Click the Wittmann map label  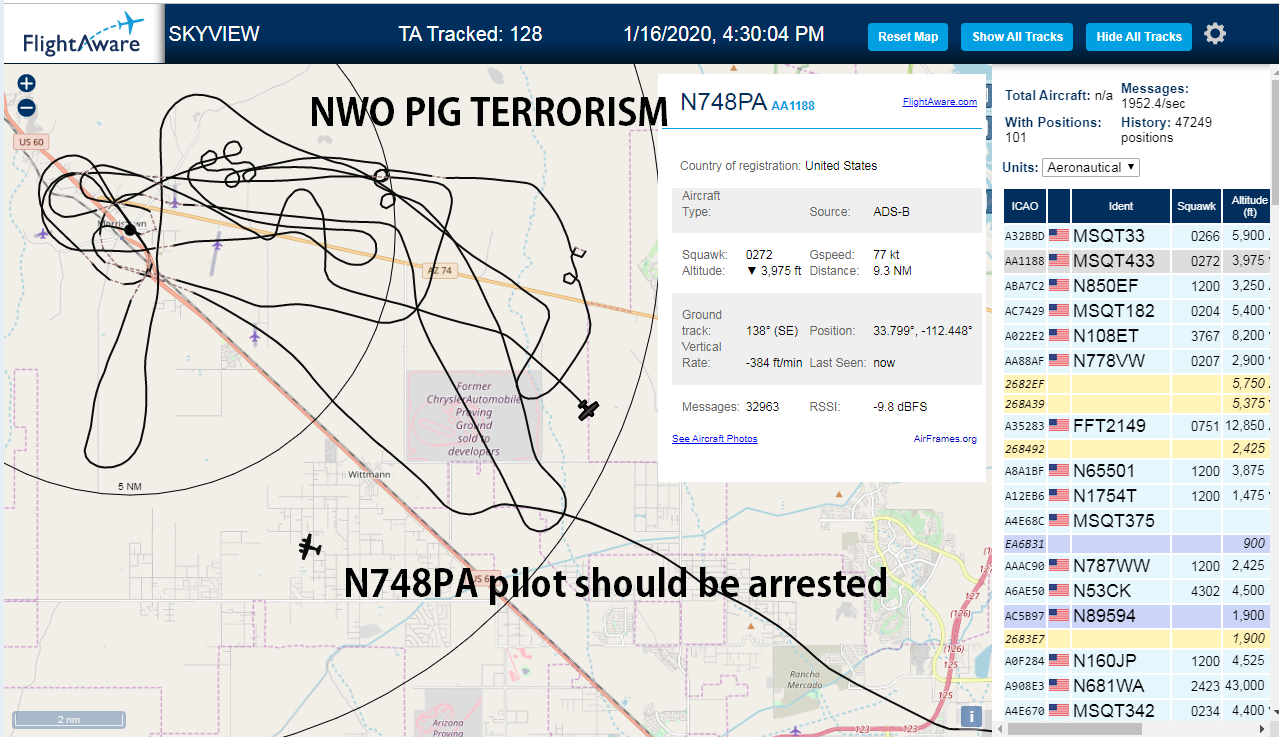pos(369,474)
